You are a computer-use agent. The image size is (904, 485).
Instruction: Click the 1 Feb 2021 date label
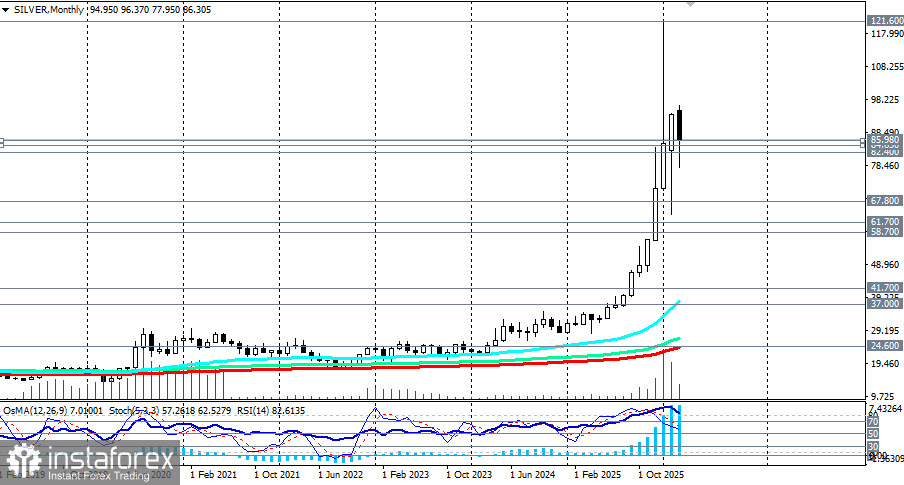pos(213,475)
